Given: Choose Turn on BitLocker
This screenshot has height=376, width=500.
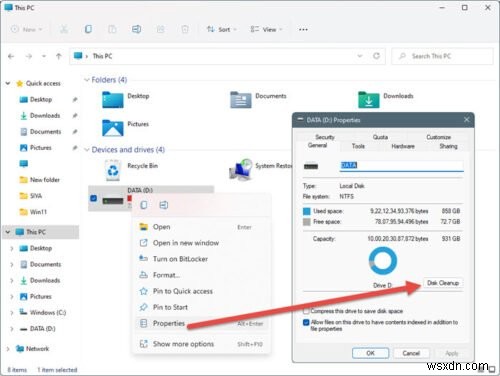Looking at the screenshot, I should click(201, 259).
